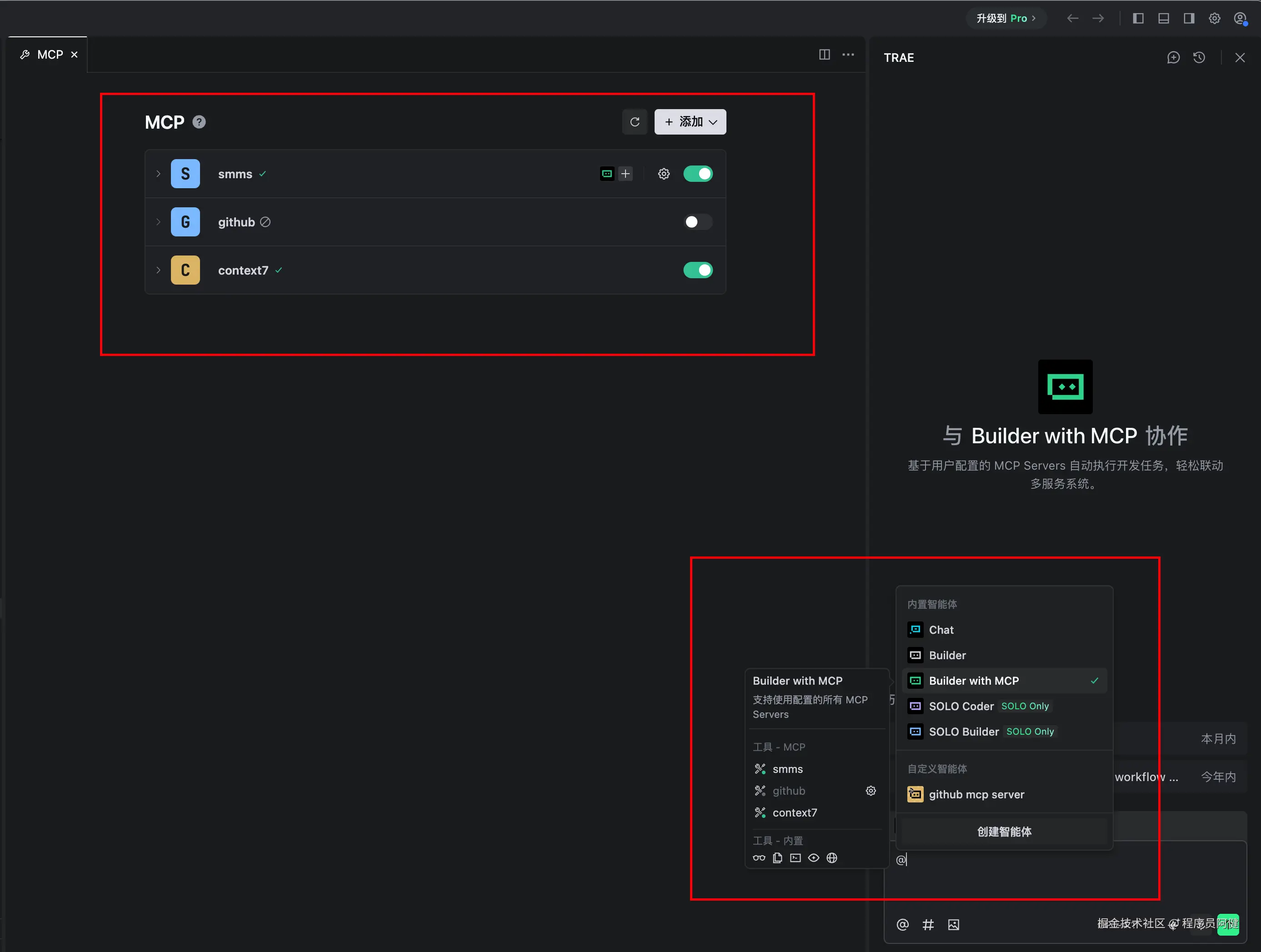Turn off the context7 toggle
This screenshot has width=1261, height=952.
click(x=698, y=270)
